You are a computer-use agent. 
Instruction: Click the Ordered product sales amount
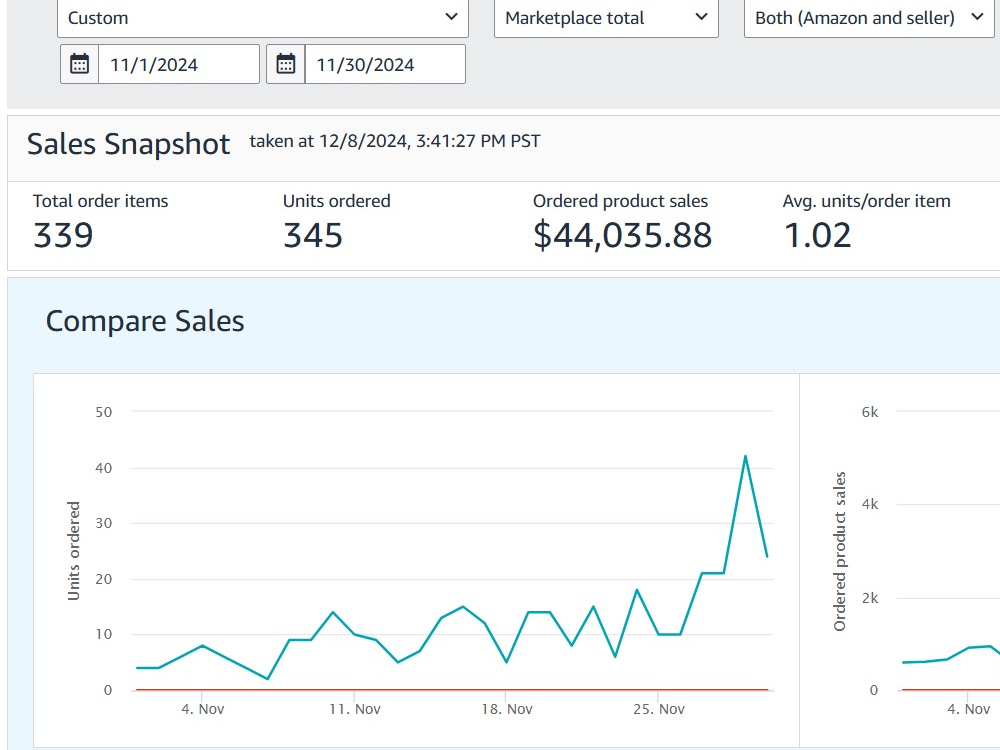[x=622, y=235]
